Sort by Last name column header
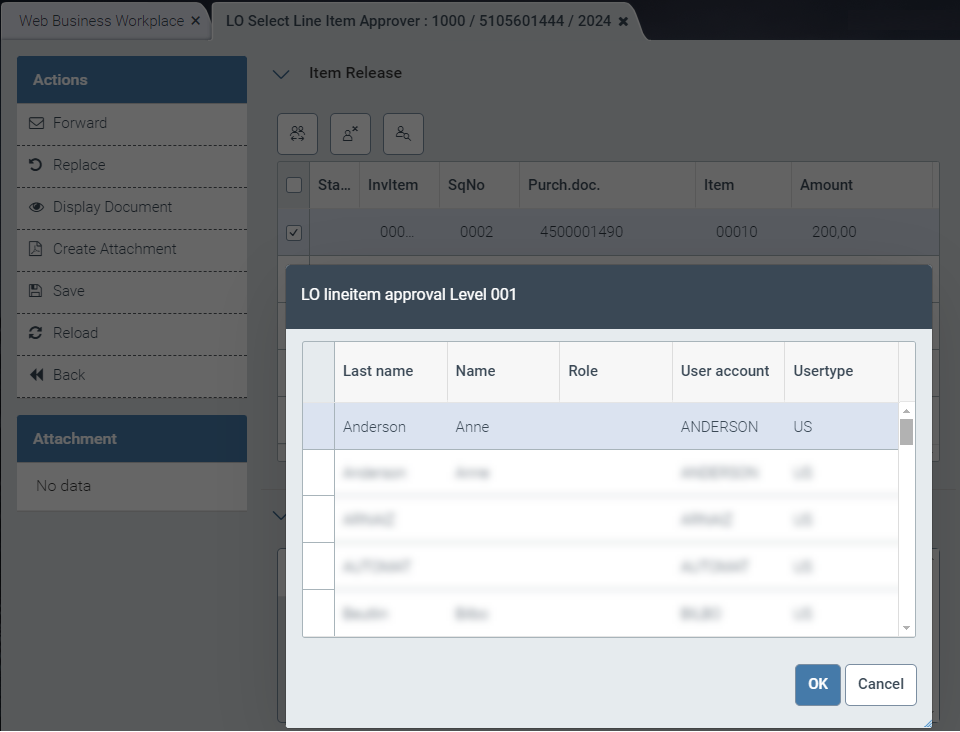Image resolution: width=960 pixels, height=732 pixels. click(x=378, y=371)
